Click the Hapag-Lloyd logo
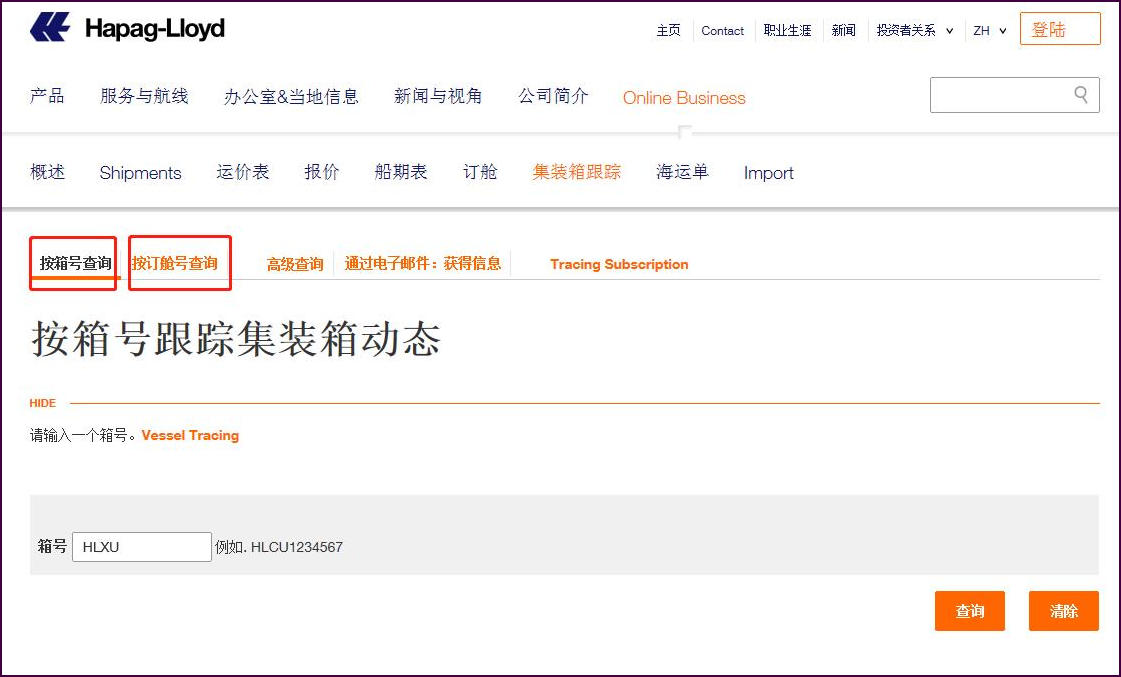 [x=127, y=29]
